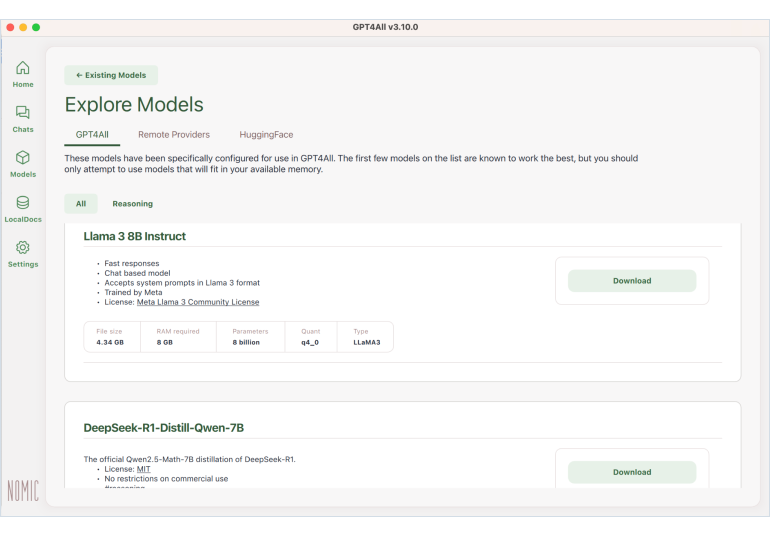Open the Settings gear icon

(x=23, y=247)
